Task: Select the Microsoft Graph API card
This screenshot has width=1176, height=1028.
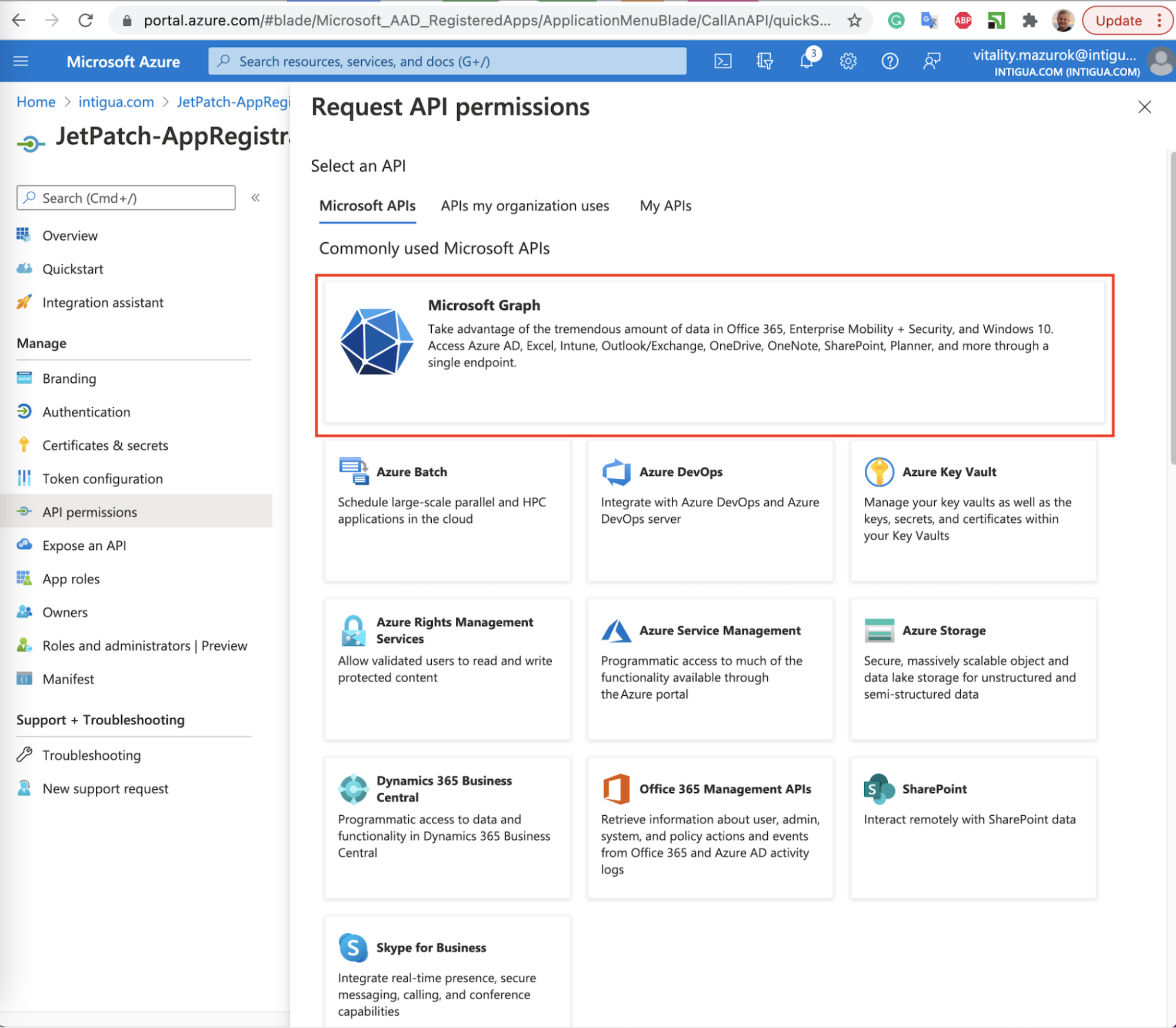Action: click(714, 352)
